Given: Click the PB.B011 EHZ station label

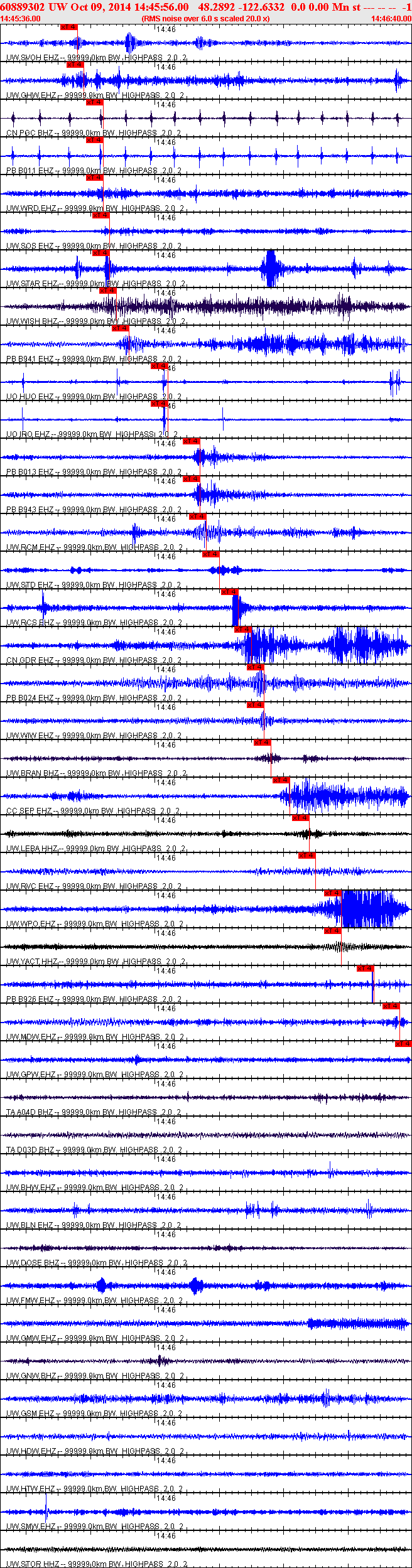Looking at the screenshot, I should (30, 171).
